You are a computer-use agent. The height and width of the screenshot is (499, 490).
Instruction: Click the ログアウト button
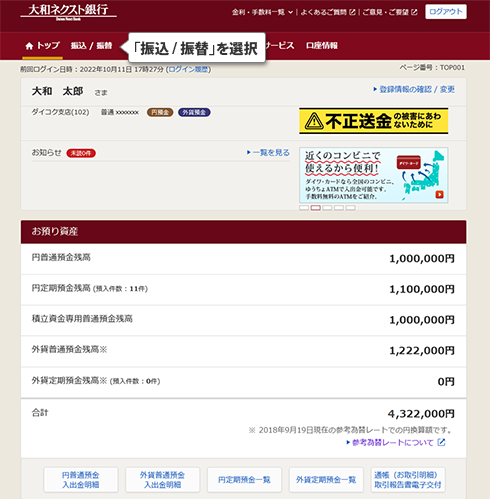point(446,12)
